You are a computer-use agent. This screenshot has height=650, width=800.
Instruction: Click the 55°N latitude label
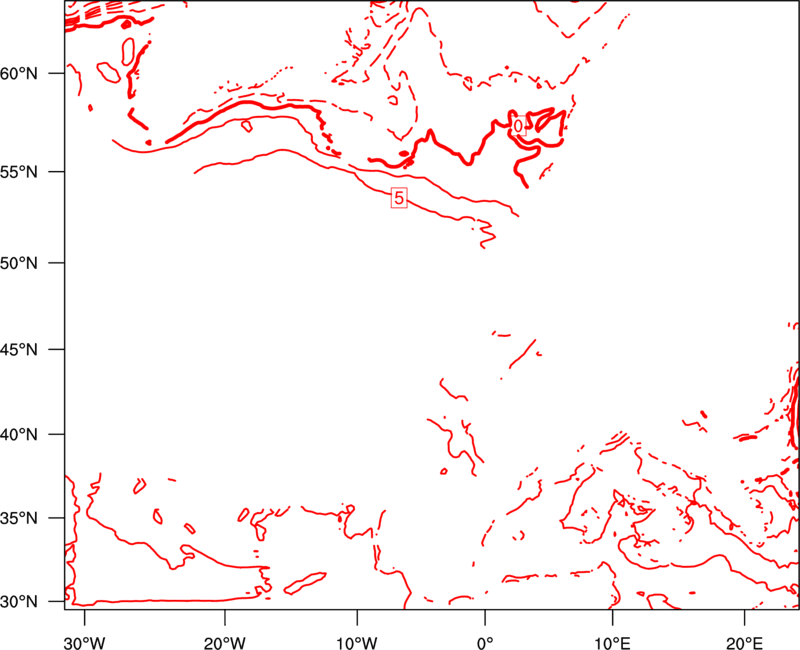pos(19,172)
